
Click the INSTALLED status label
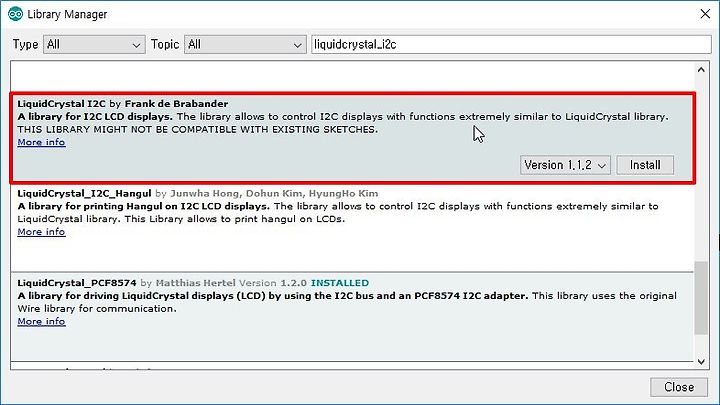click(340, 283)
